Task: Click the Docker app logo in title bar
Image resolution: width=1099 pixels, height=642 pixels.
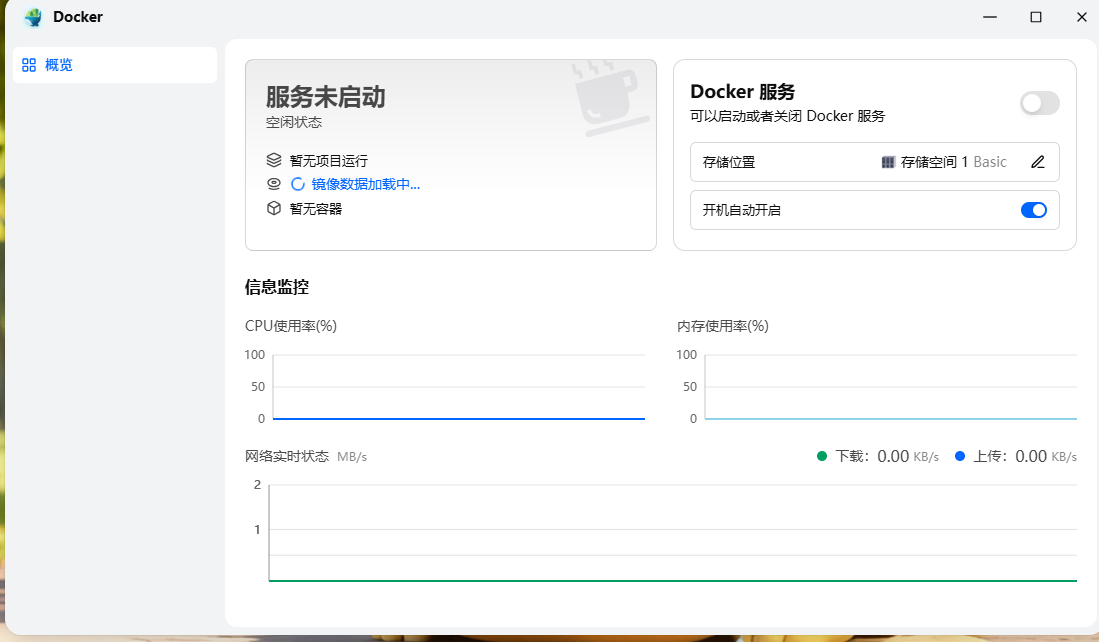Action: tap(33, 17)
